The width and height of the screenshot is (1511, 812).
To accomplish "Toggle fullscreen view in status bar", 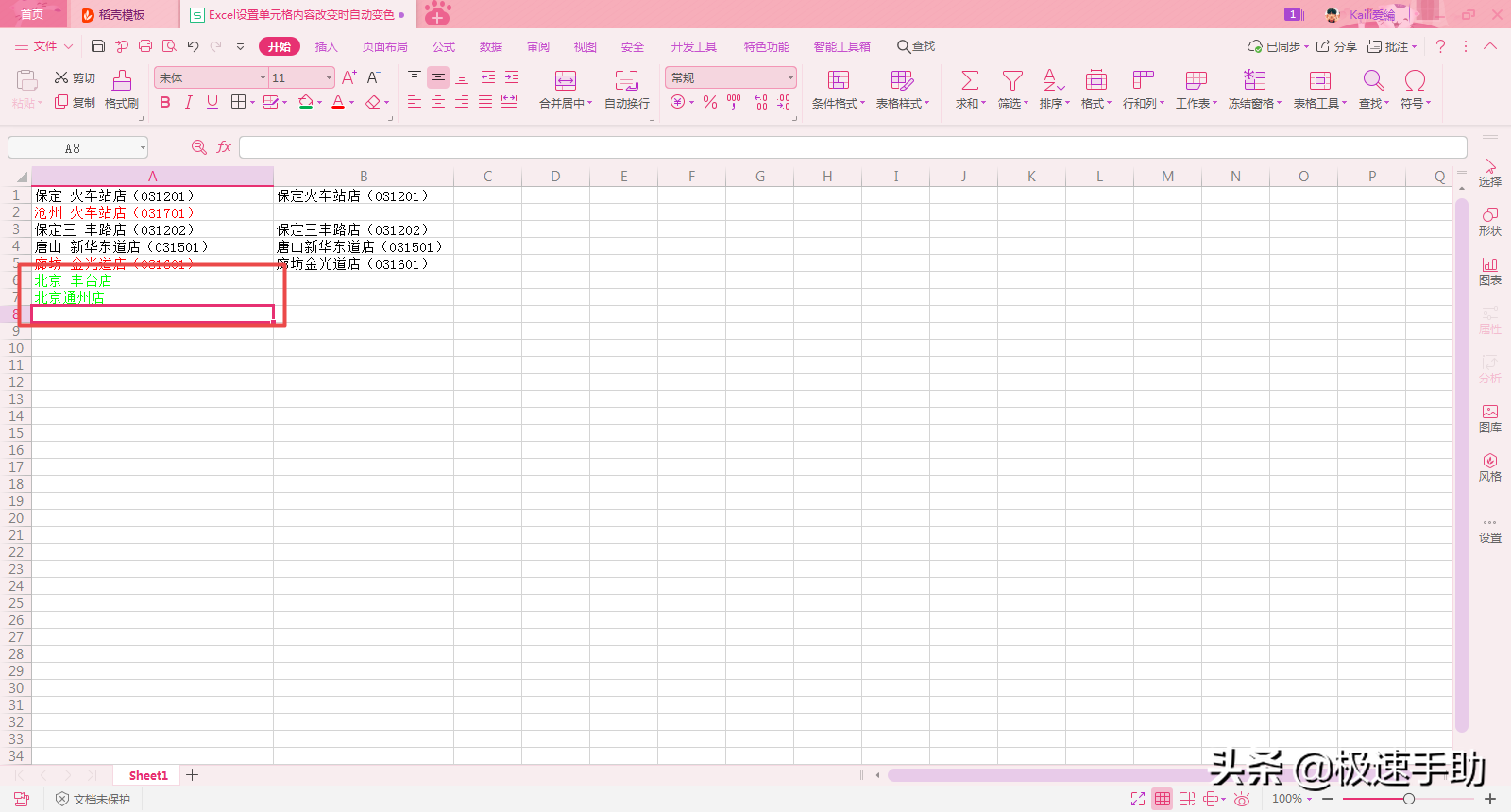I will [1138, 799].
